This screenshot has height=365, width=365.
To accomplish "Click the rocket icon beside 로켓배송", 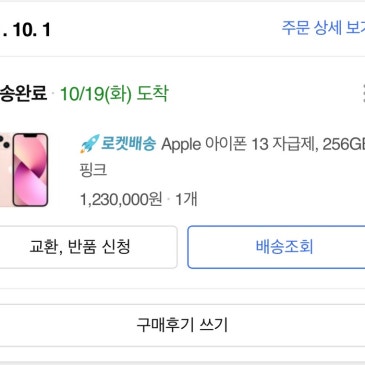I will (89, 144).
